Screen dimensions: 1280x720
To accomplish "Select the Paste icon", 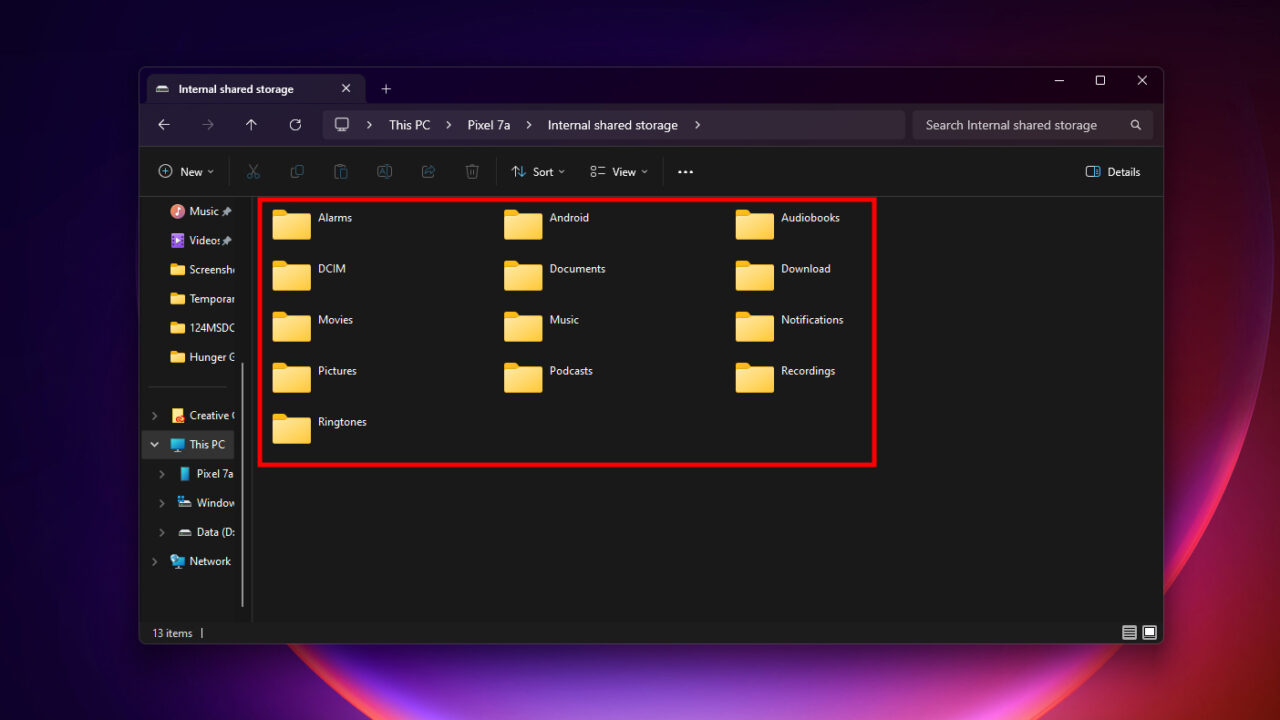I will pos(341,171).
